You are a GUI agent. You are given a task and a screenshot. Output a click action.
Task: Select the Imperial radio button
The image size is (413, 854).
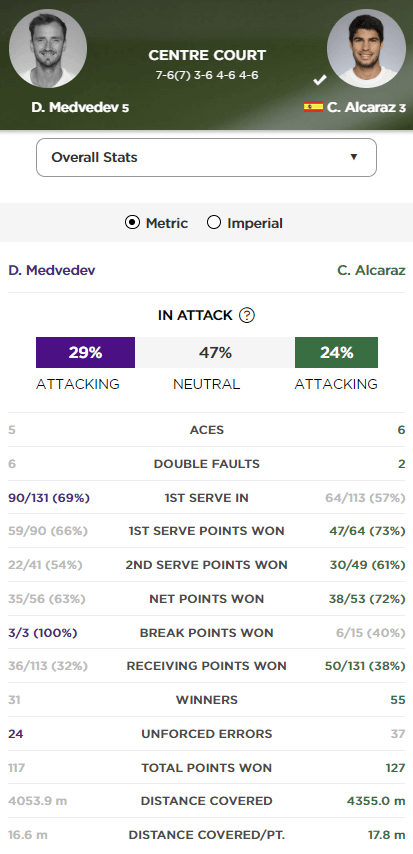[214, 223]
